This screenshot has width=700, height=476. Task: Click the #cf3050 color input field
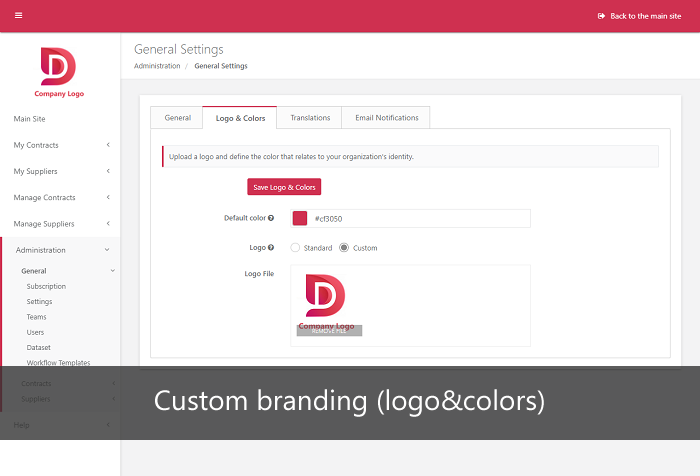410,218
